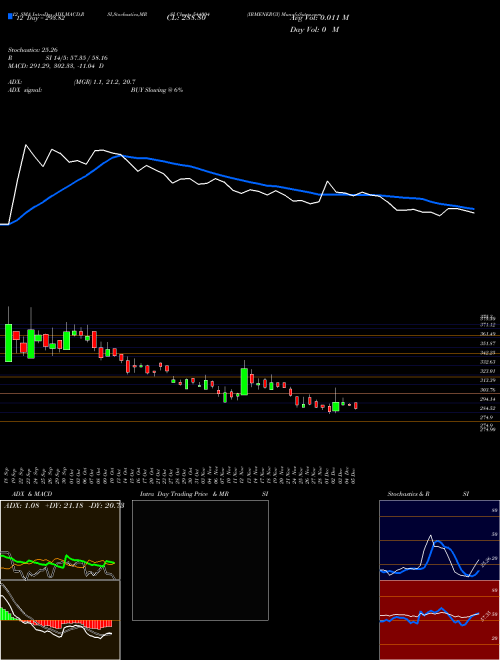500x660 pixels.
Task: Click the 351.87 price axis label
Action: pos(488,343)
